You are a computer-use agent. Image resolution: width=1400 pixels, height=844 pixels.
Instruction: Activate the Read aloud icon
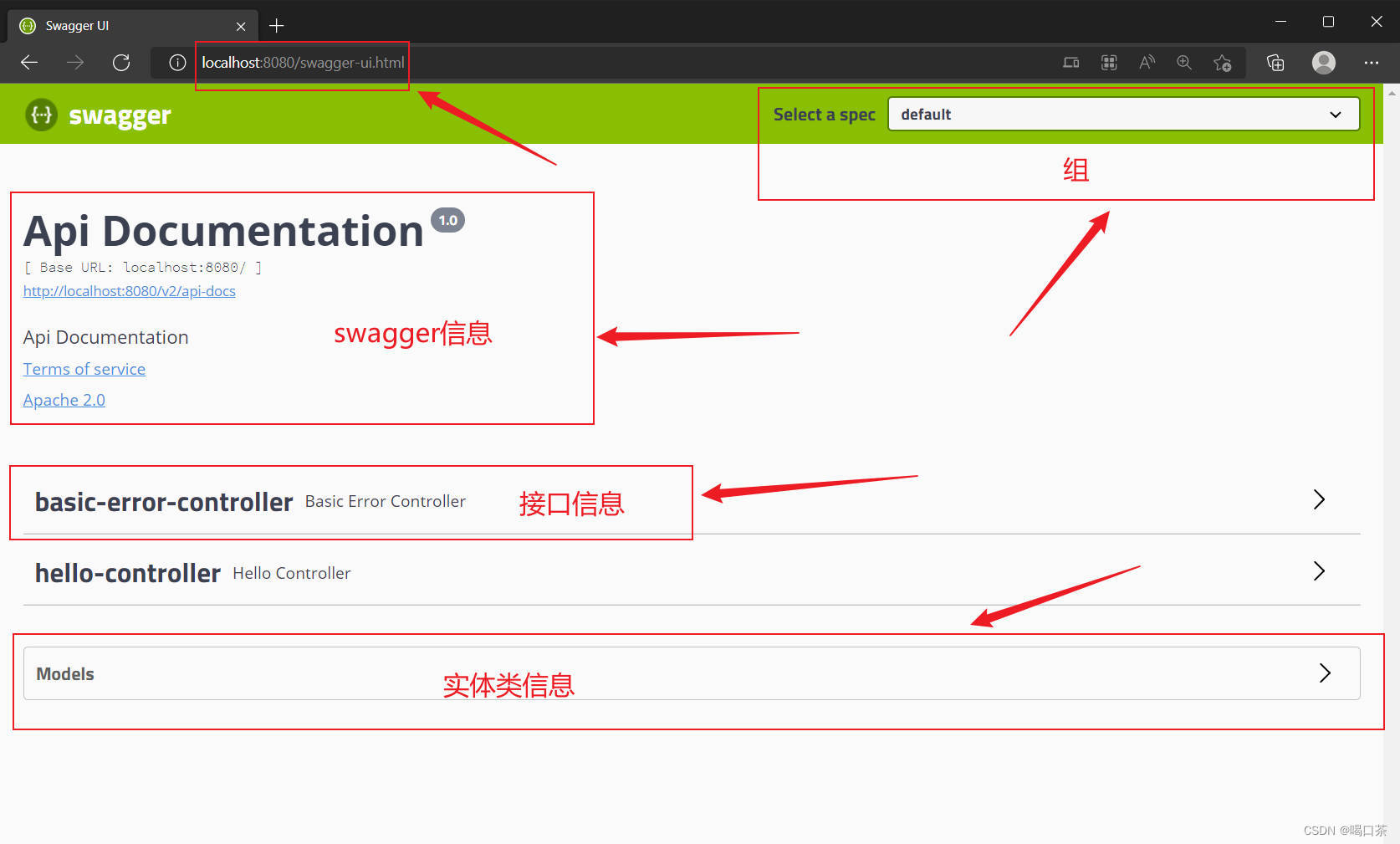point(1147,63)
